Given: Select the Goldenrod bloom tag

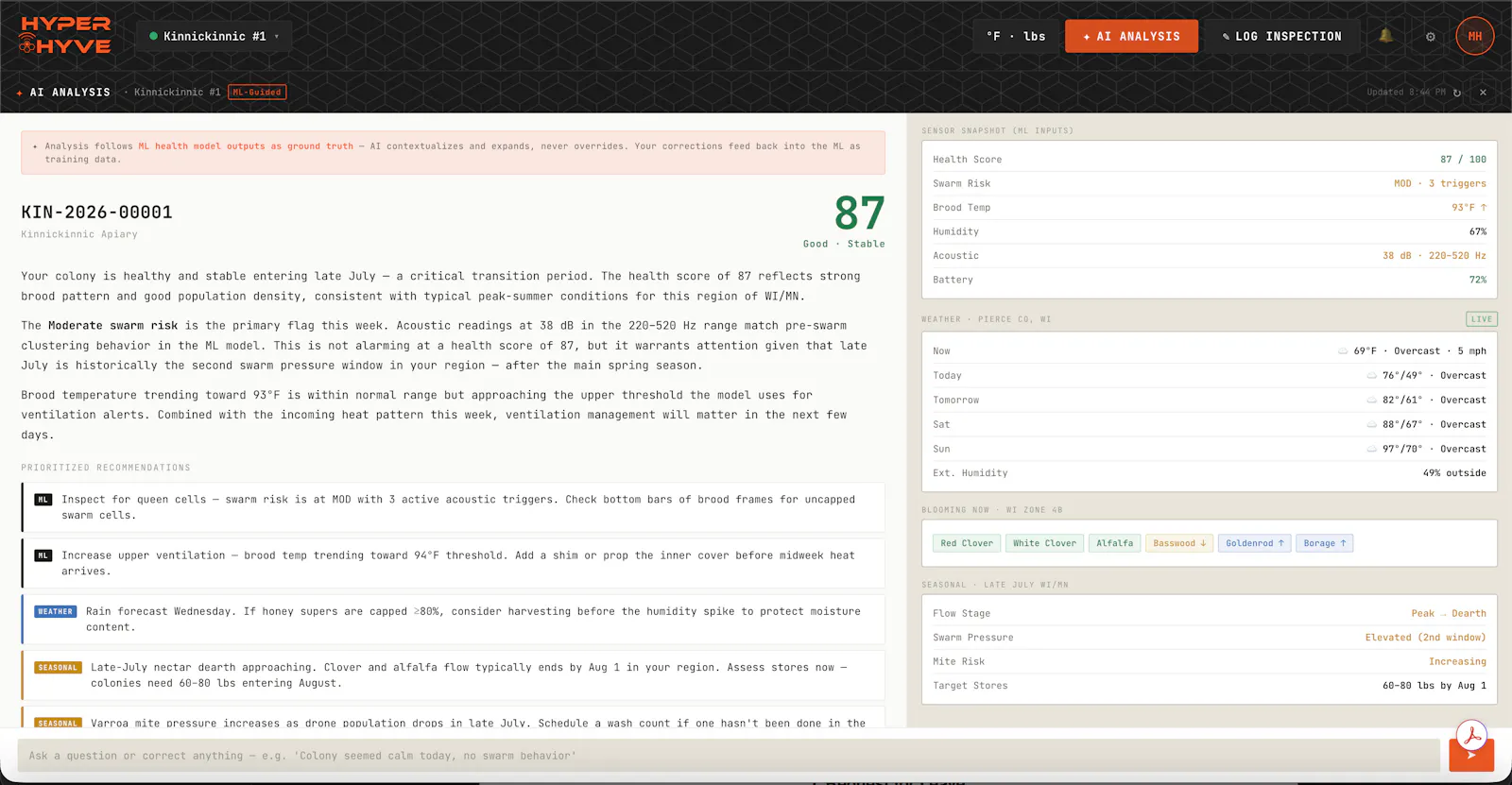Looking at the screenshot, I should (1254, 543).
